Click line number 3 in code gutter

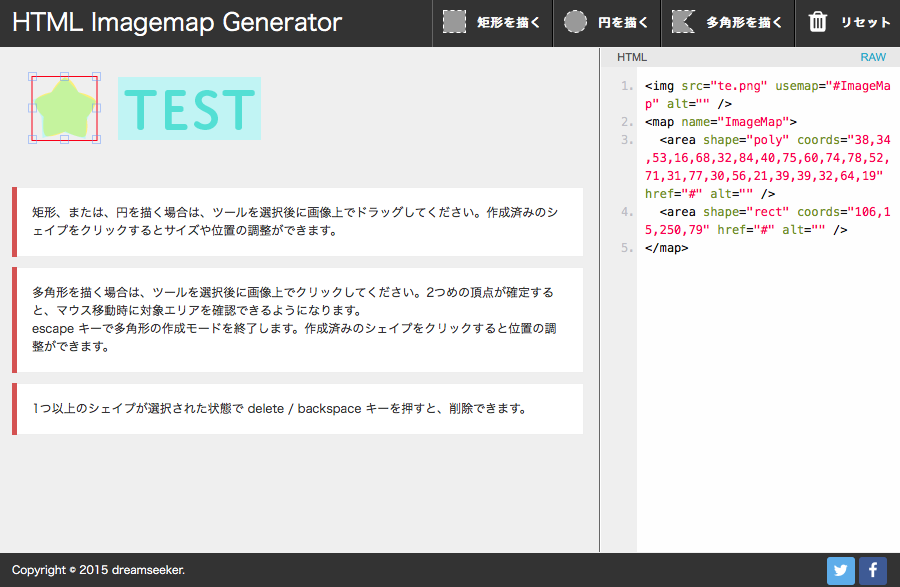pos(627,140)
